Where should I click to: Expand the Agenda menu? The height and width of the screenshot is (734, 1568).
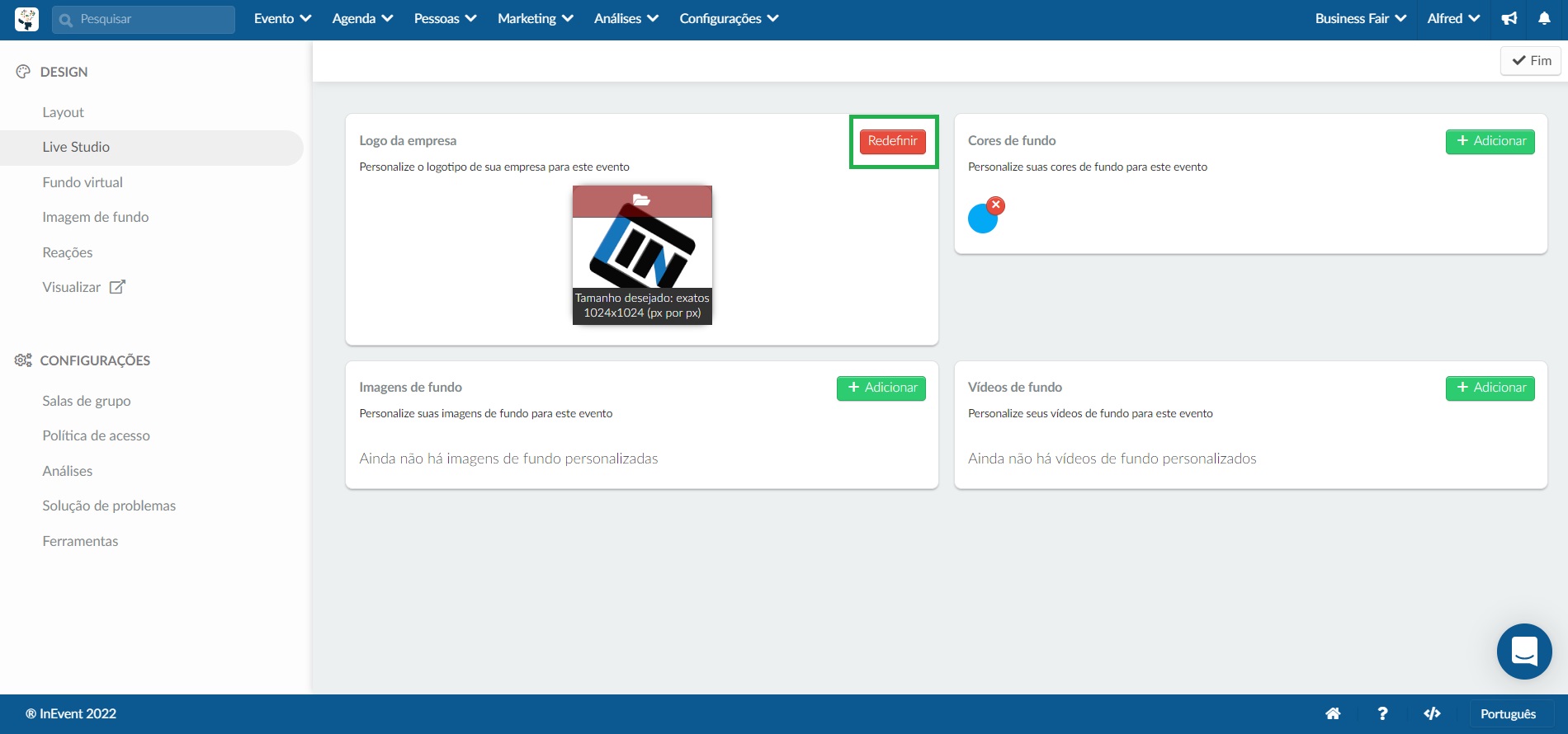coord(362,18)
